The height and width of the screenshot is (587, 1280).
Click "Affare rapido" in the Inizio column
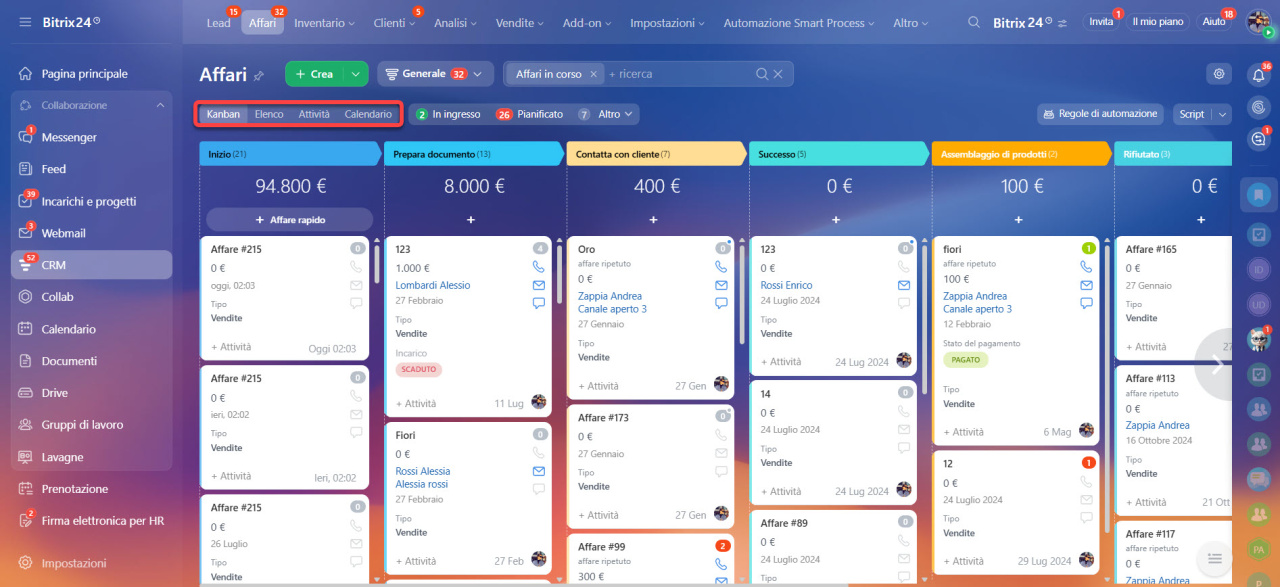pyautogui.click(x=290, y=219)
